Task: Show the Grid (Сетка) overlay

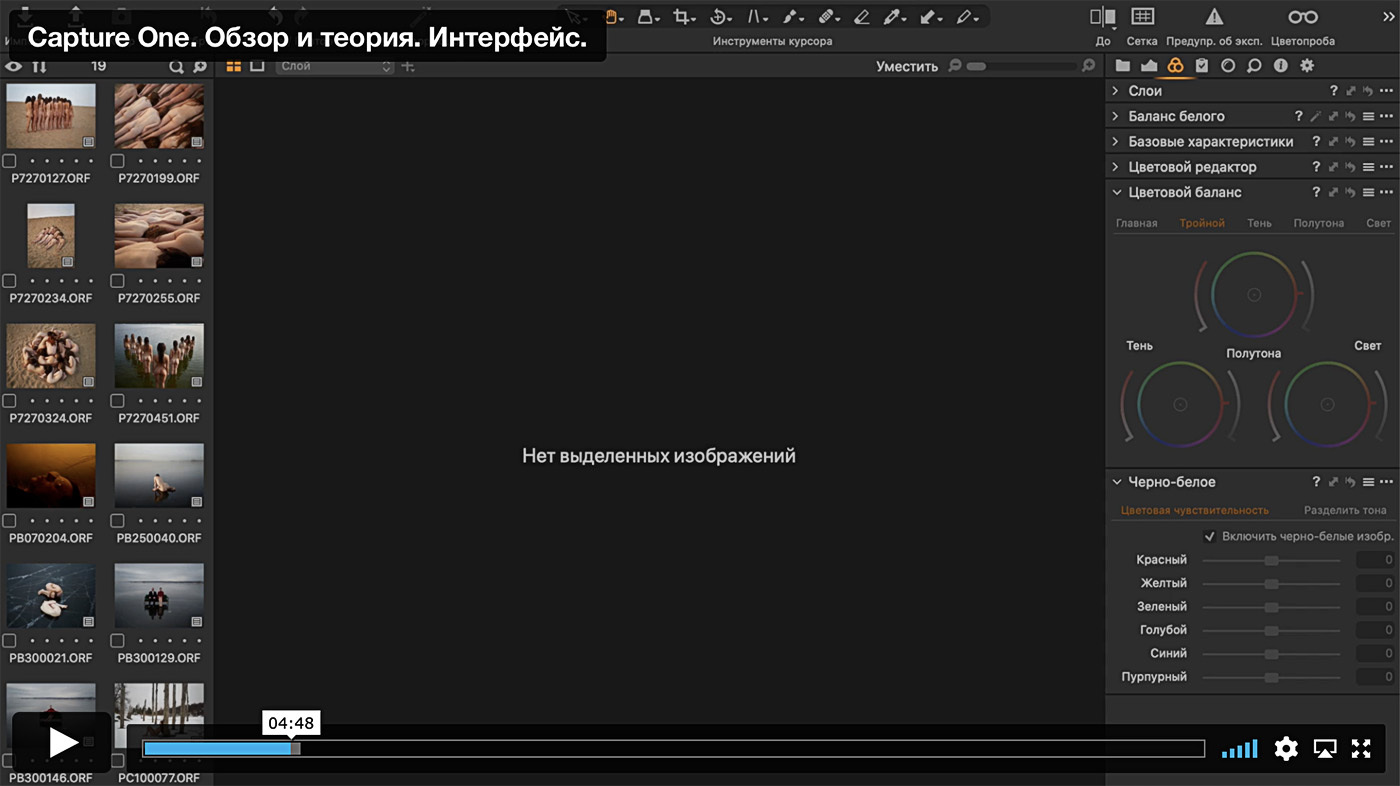Action: pyautogui.click(x=1142, y=17)
